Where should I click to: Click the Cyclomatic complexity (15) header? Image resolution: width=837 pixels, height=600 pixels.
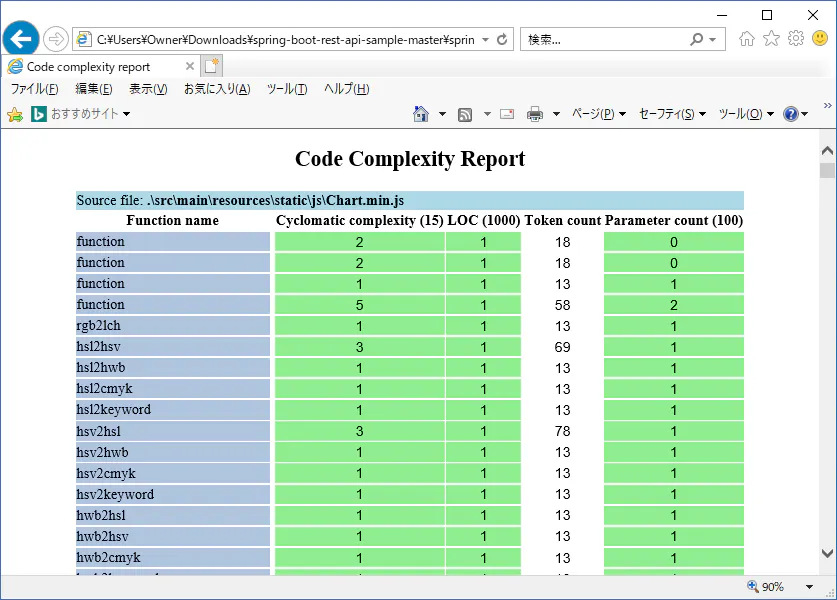[x=360, y=220]
